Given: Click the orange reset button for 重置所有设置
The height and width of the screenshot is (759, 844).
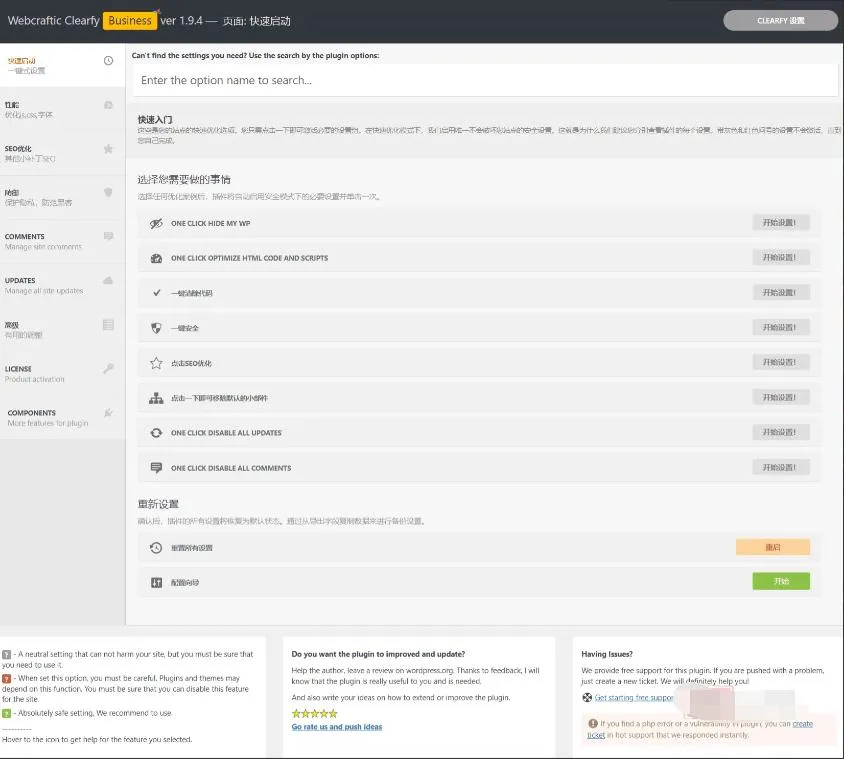Looking at the screenshot, I should [773, 547].
